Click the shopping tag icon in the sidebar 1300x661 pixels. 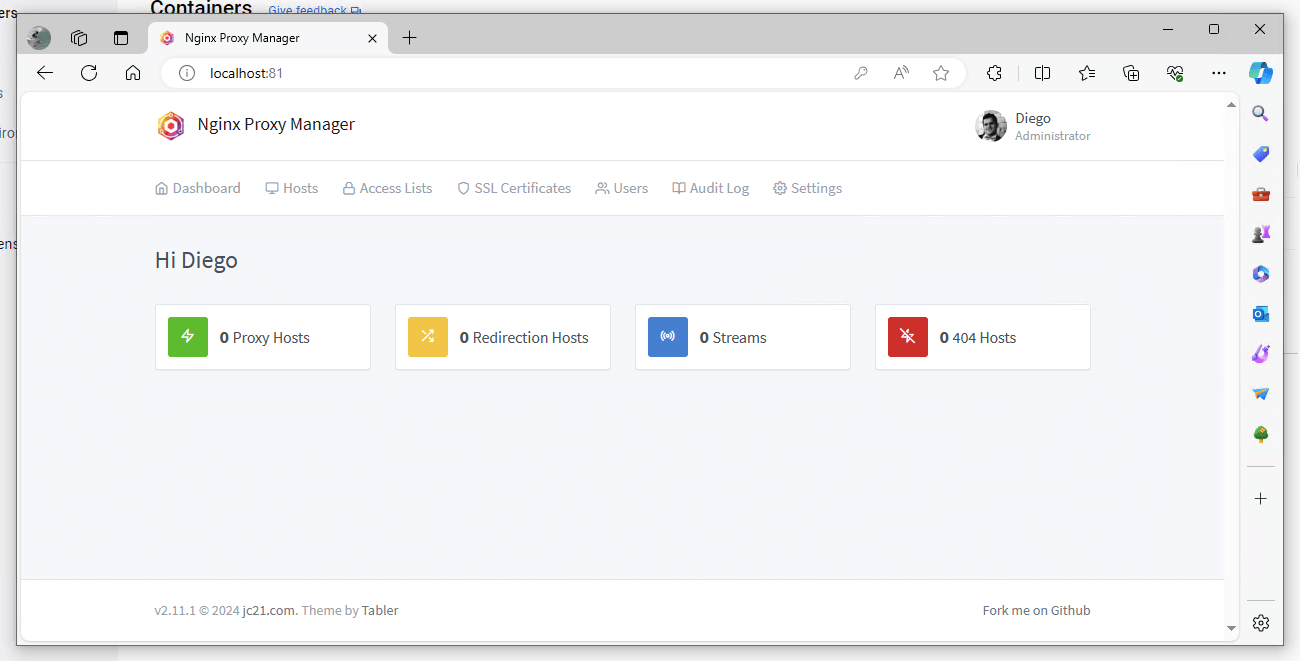coord(1260,153)
